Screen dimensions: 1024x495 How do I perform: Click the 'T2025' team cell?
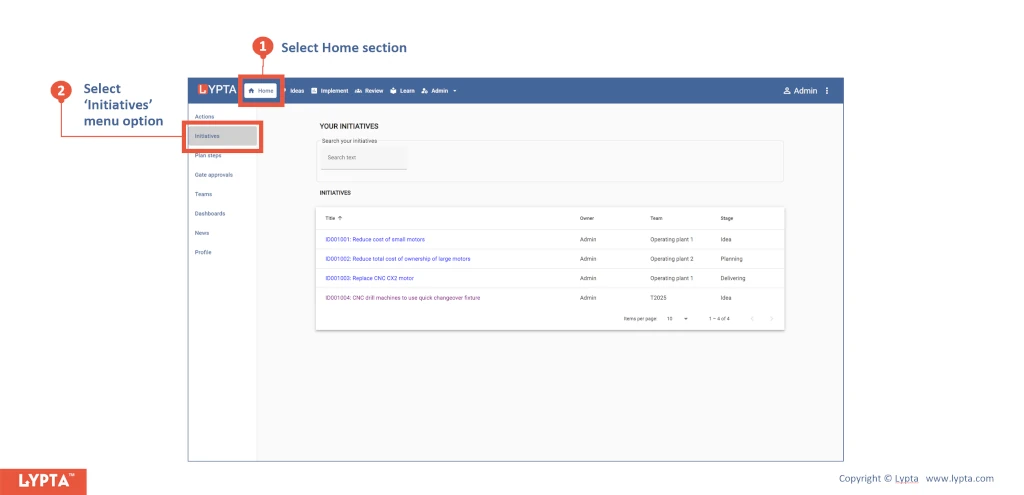point(658,298)
